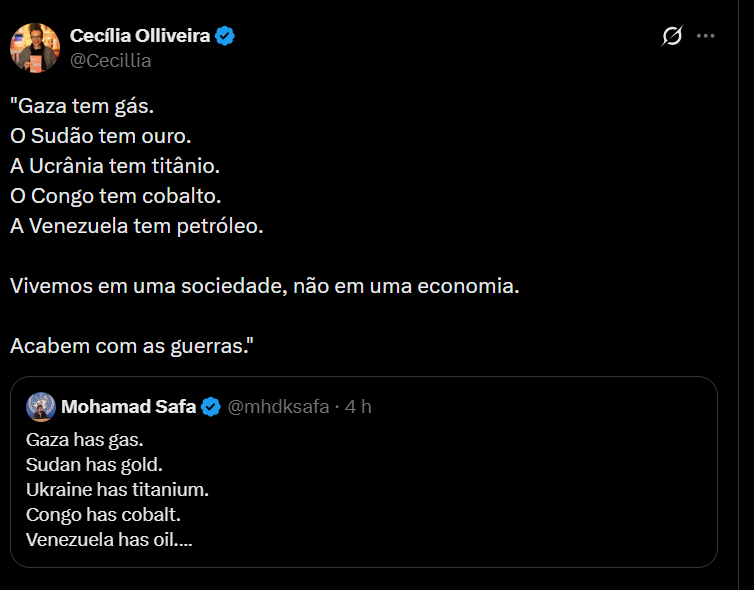Image resolution: width=754 pixels, height=590 pixels.
Task: Open Grok actions icon on the post
Action: (x=673, y=36)
